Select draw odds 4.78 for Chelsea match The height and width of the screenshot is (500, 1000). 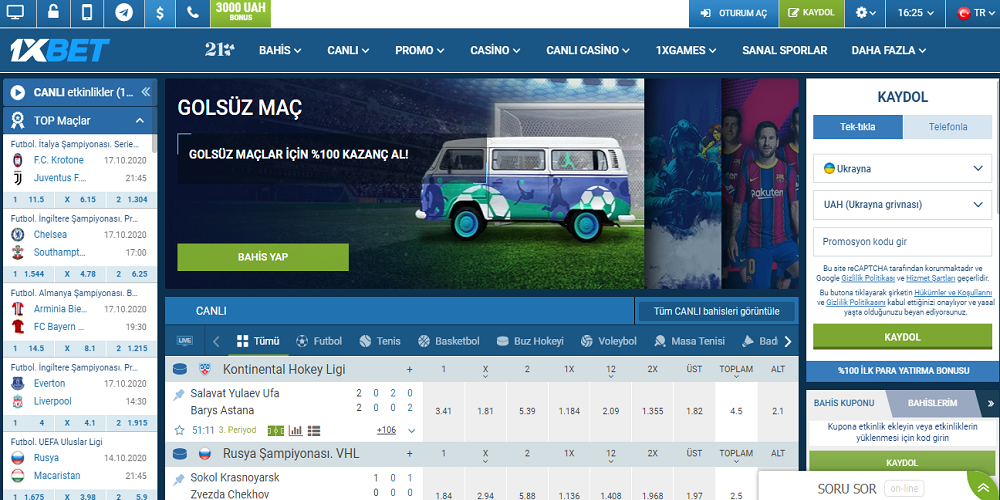(x=80, y=274)
